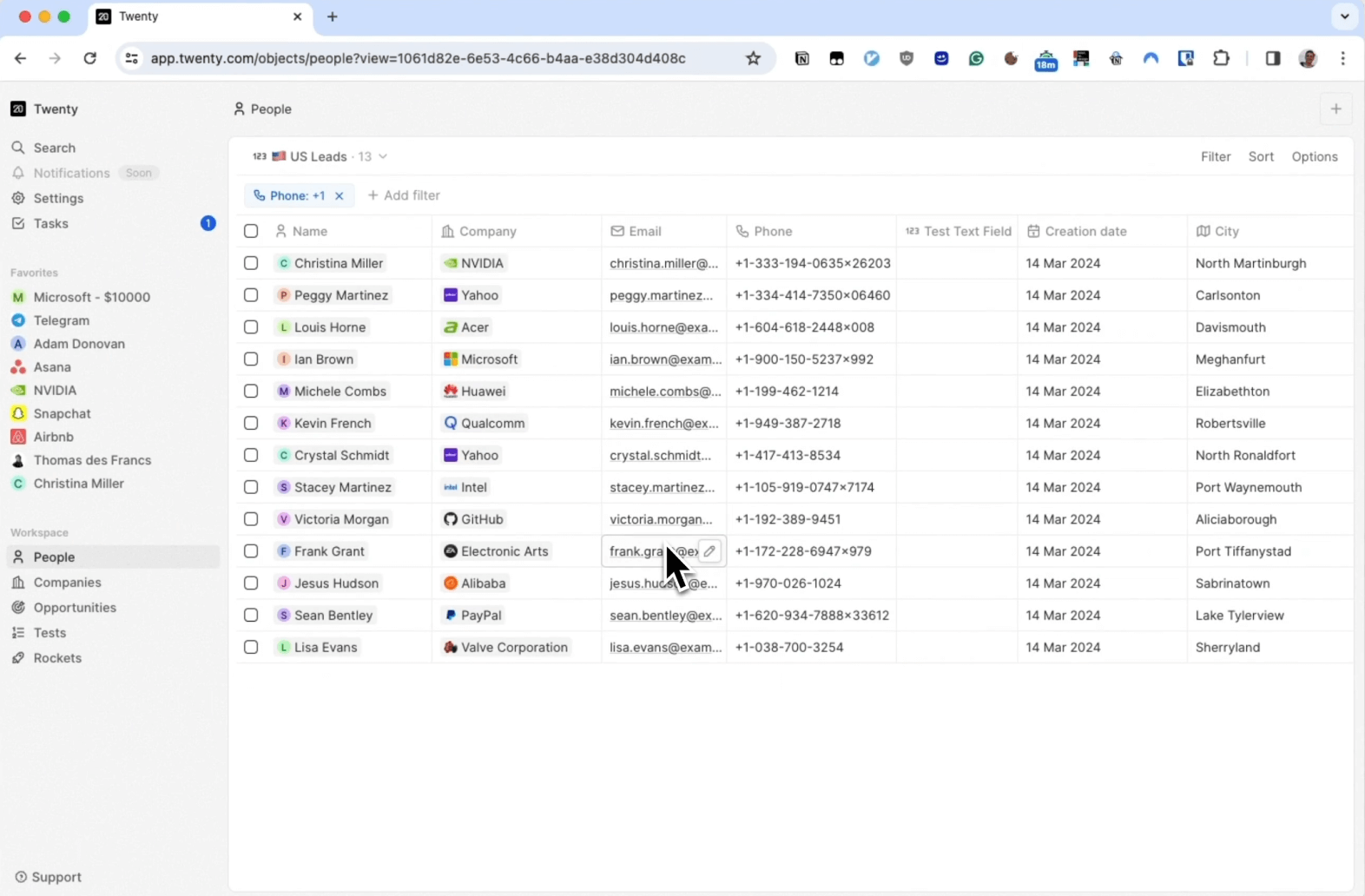Open the City column header menu

point(1269,231)
